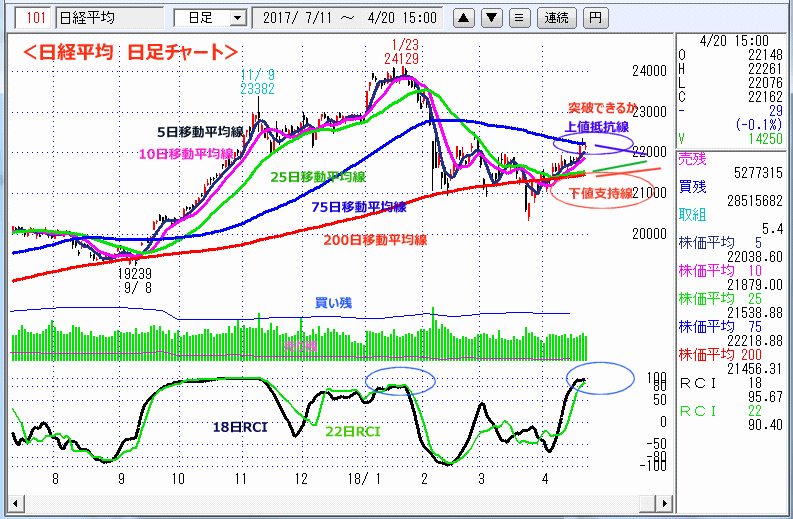Click the 4/20 15:00 timestamp in side panel
Screen dimensions: 793x519
[x=734, y=40]
